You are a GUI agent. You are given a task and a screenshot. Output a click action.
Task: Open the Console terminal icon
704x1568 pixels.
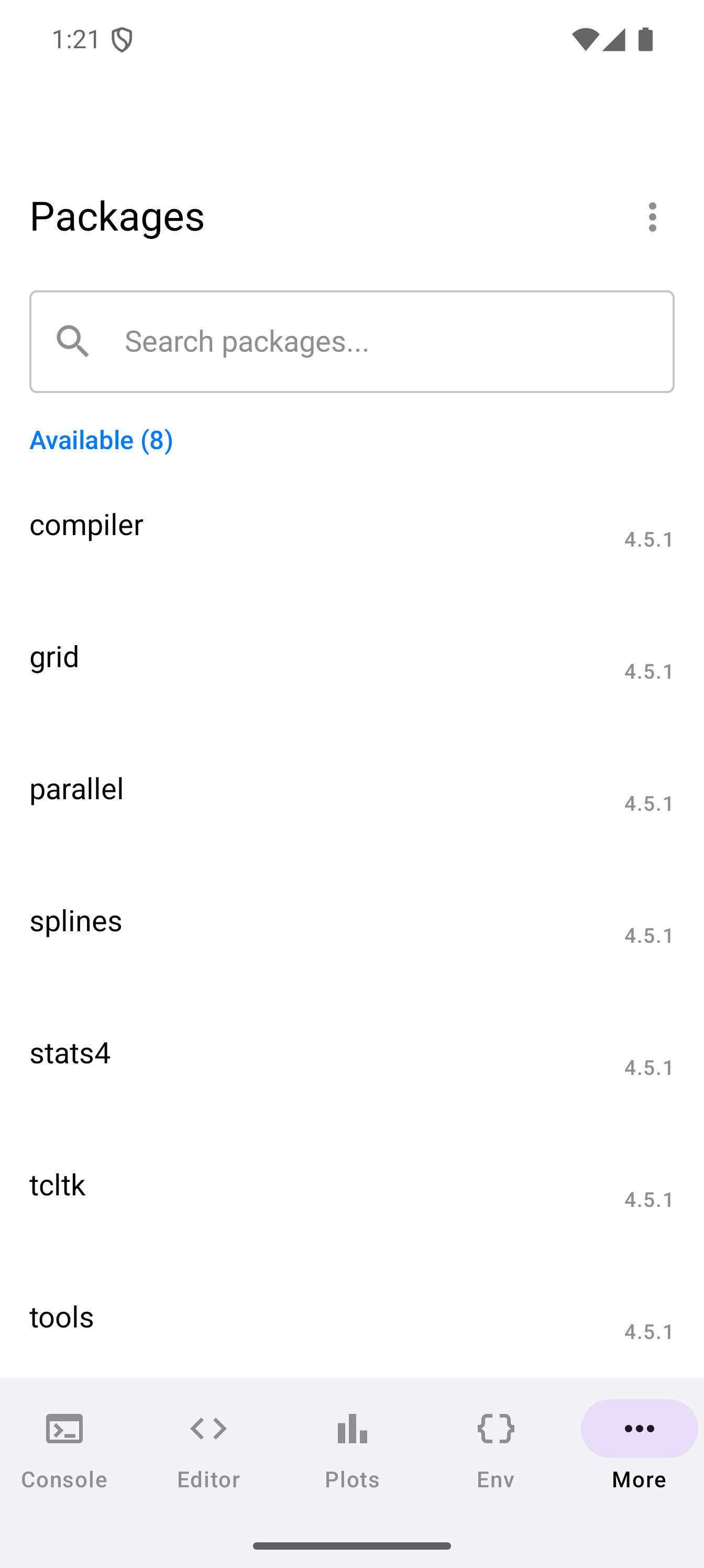[64, 1428]
